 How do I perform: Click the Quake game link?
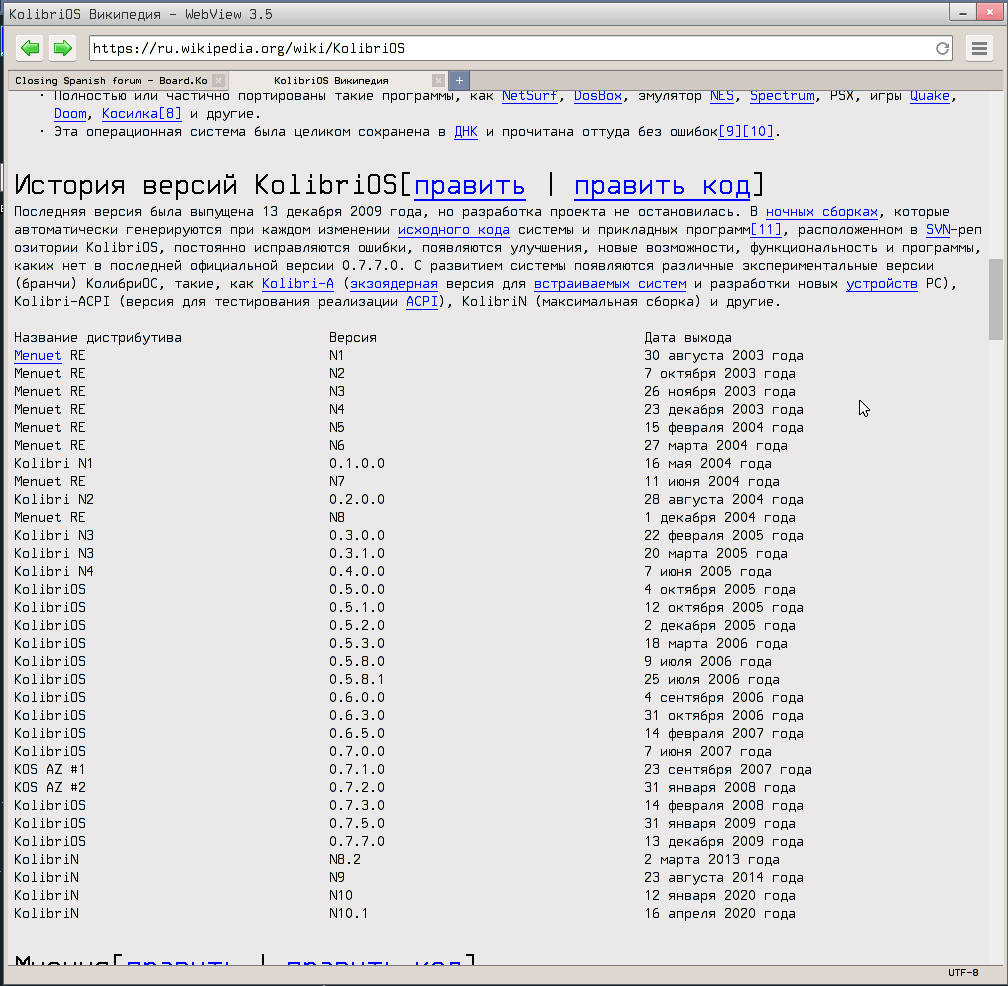coord(929,95)
